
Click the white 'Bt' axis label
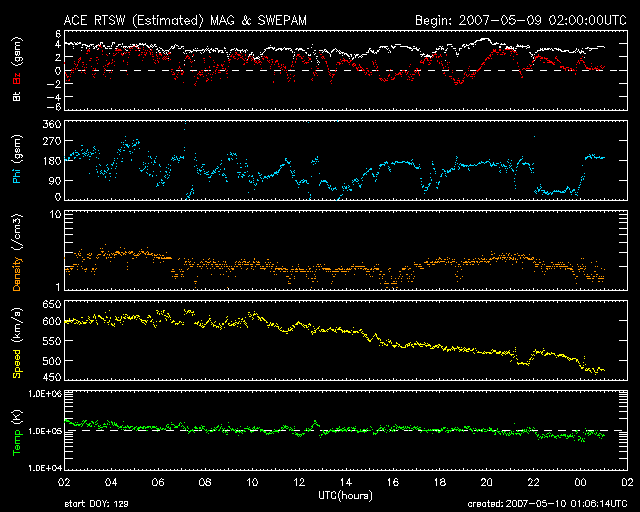click(x=17, y=96)
